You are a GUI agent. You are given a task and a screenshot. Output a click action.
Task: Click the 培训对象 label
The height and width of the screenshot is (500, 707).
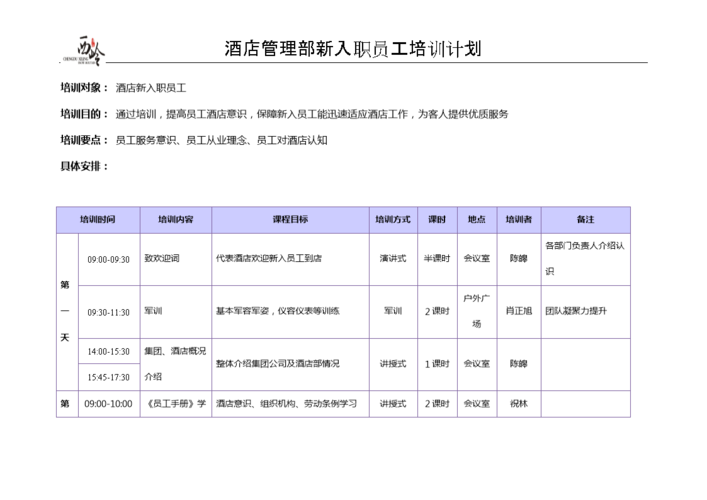pyautogui.click(x=84, y=87)
